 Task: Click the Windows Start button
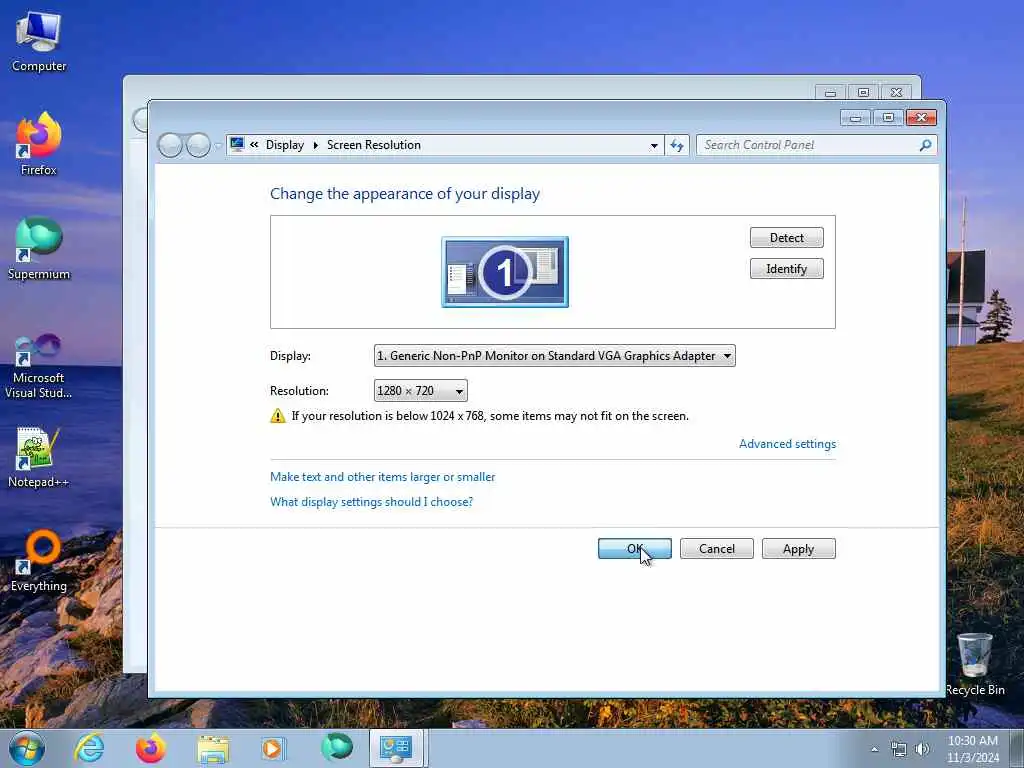click(27, 748)
